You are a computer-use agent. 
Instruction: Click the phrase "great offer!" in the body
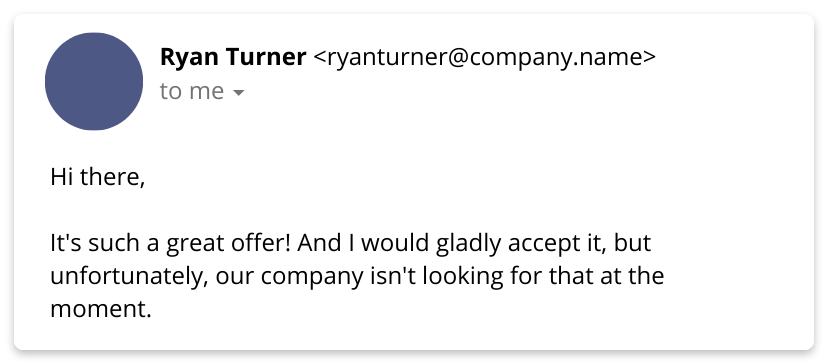(228, 244)
